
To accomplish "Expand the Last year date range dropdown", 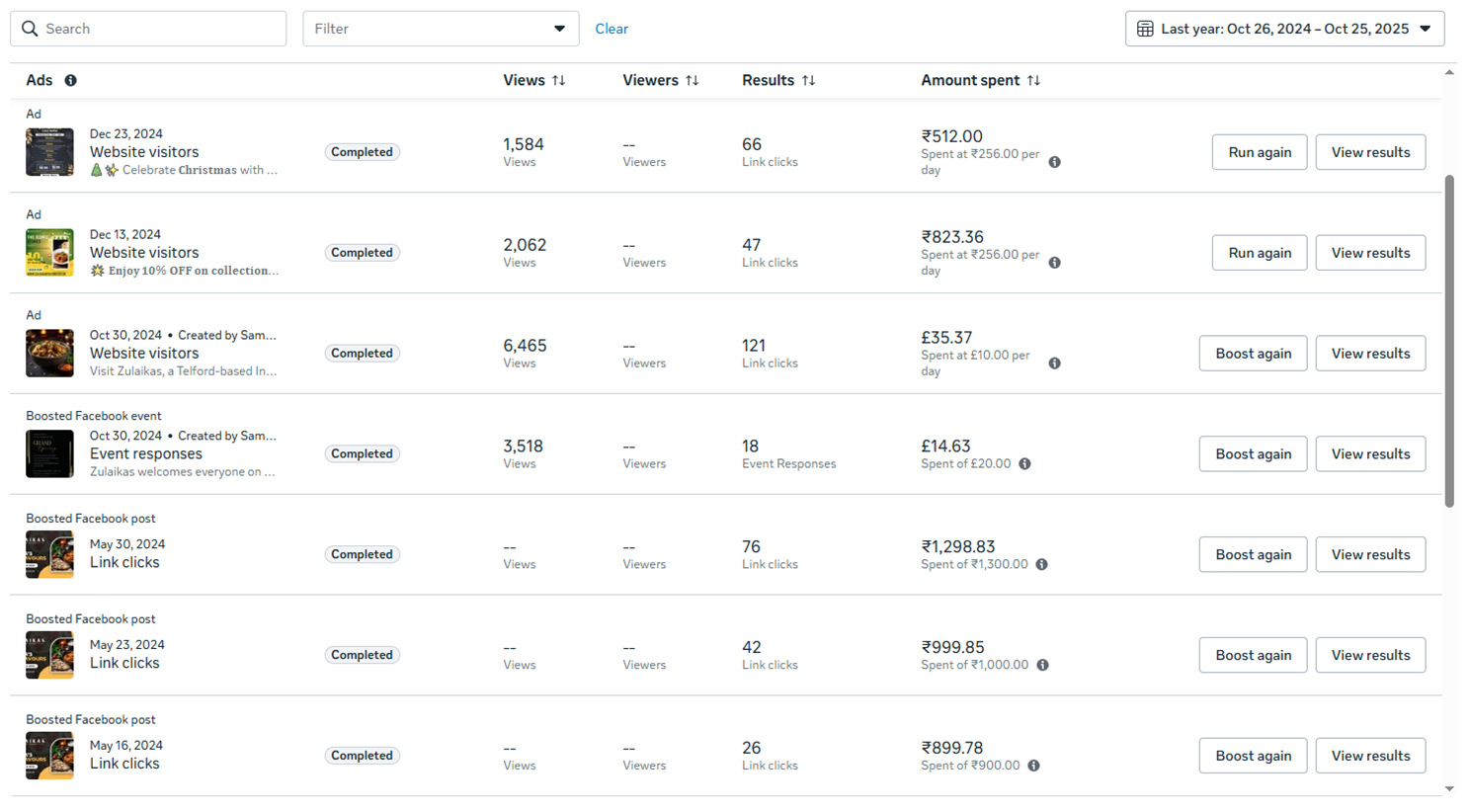I will click(1426, 29).
